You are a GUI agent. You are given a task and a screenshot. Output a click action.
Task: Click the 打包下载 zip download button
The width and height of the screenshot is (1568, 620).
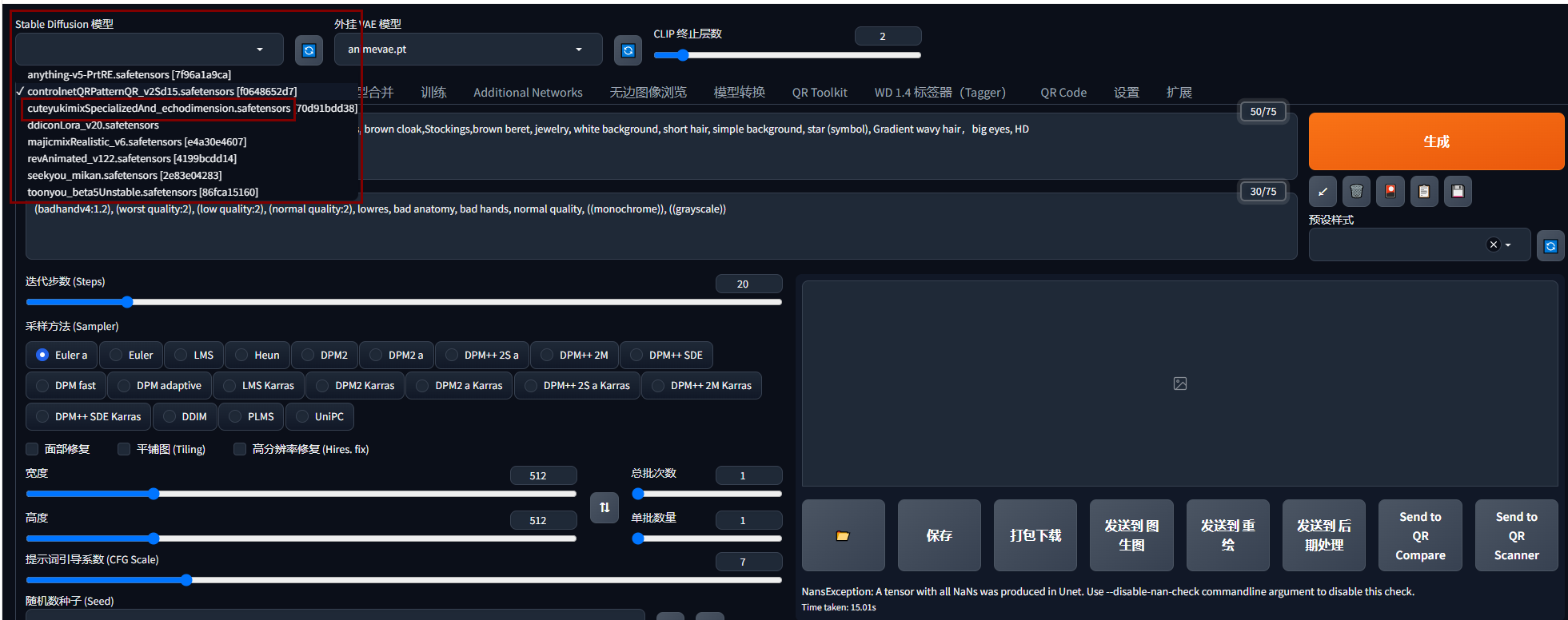tap(1035, 535)
